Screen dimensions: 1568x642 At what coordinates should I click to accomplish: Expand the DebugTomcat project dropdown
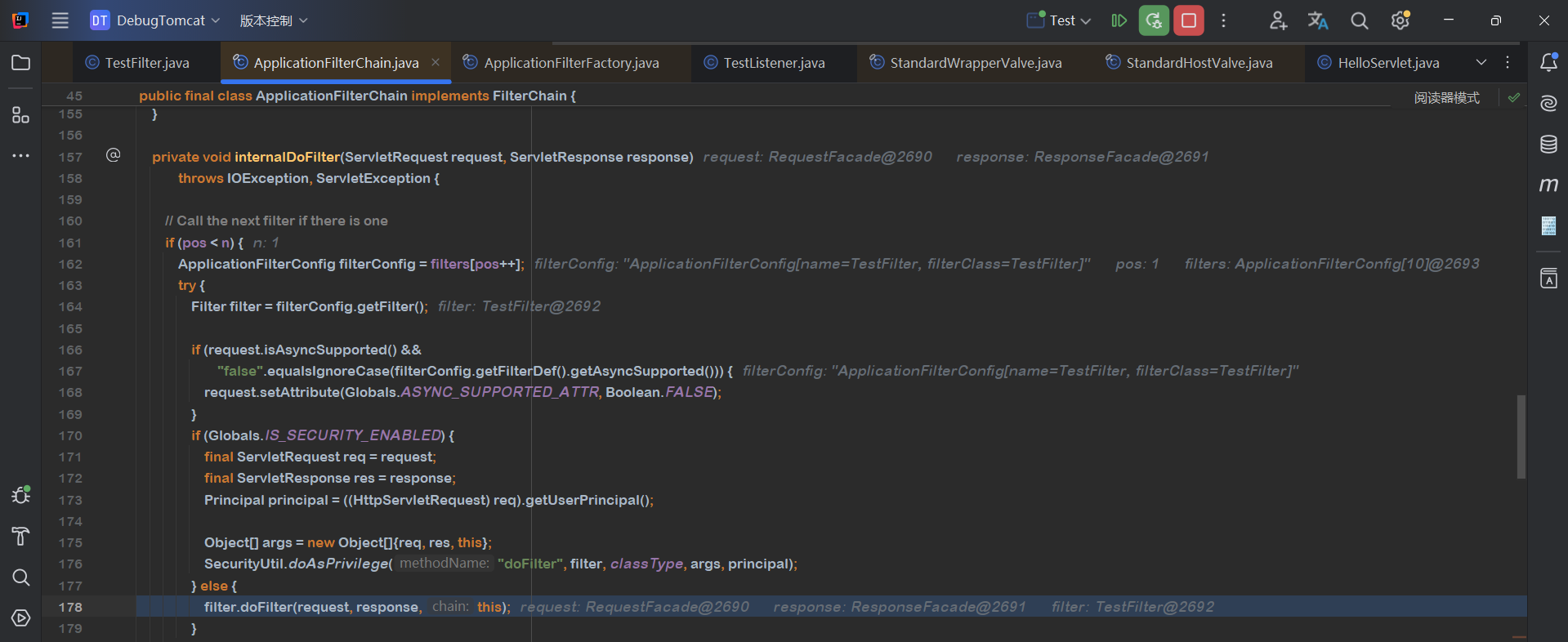coord(155,20)
